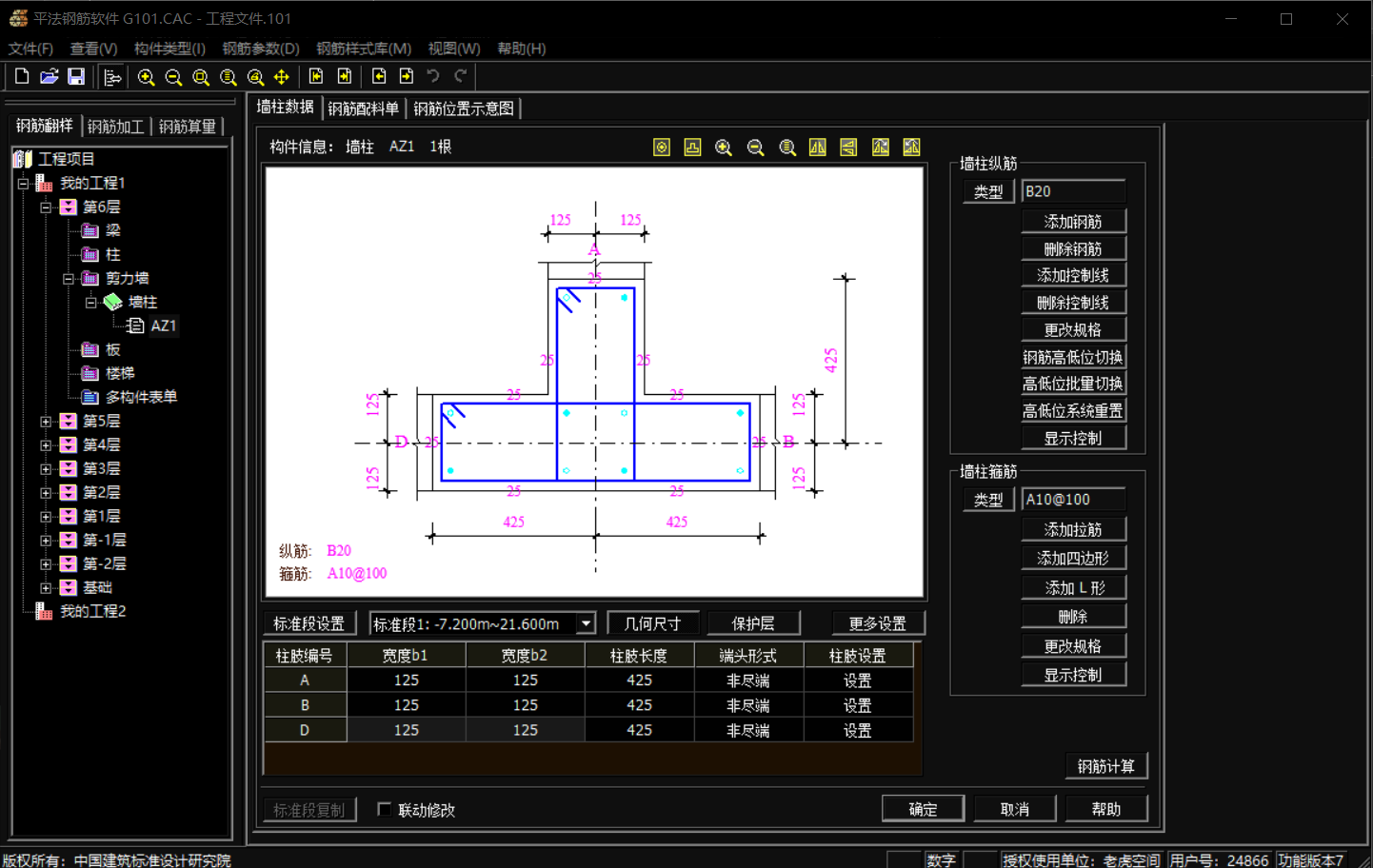1373x868 pixels.
Task: Click the save floppy disk icon
Action: tap(76, 77)
